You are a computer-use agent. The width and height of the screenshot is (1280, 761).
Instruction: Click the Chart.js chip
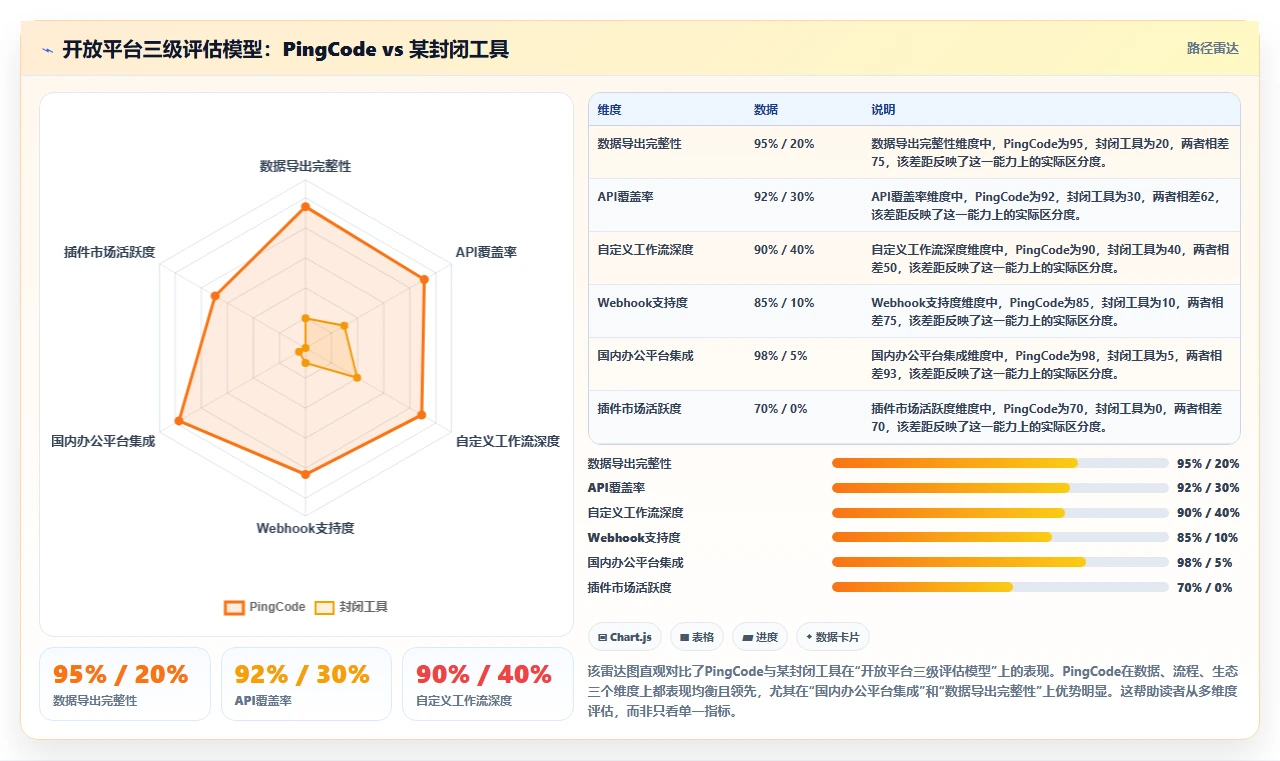click(x=625, y=637)
